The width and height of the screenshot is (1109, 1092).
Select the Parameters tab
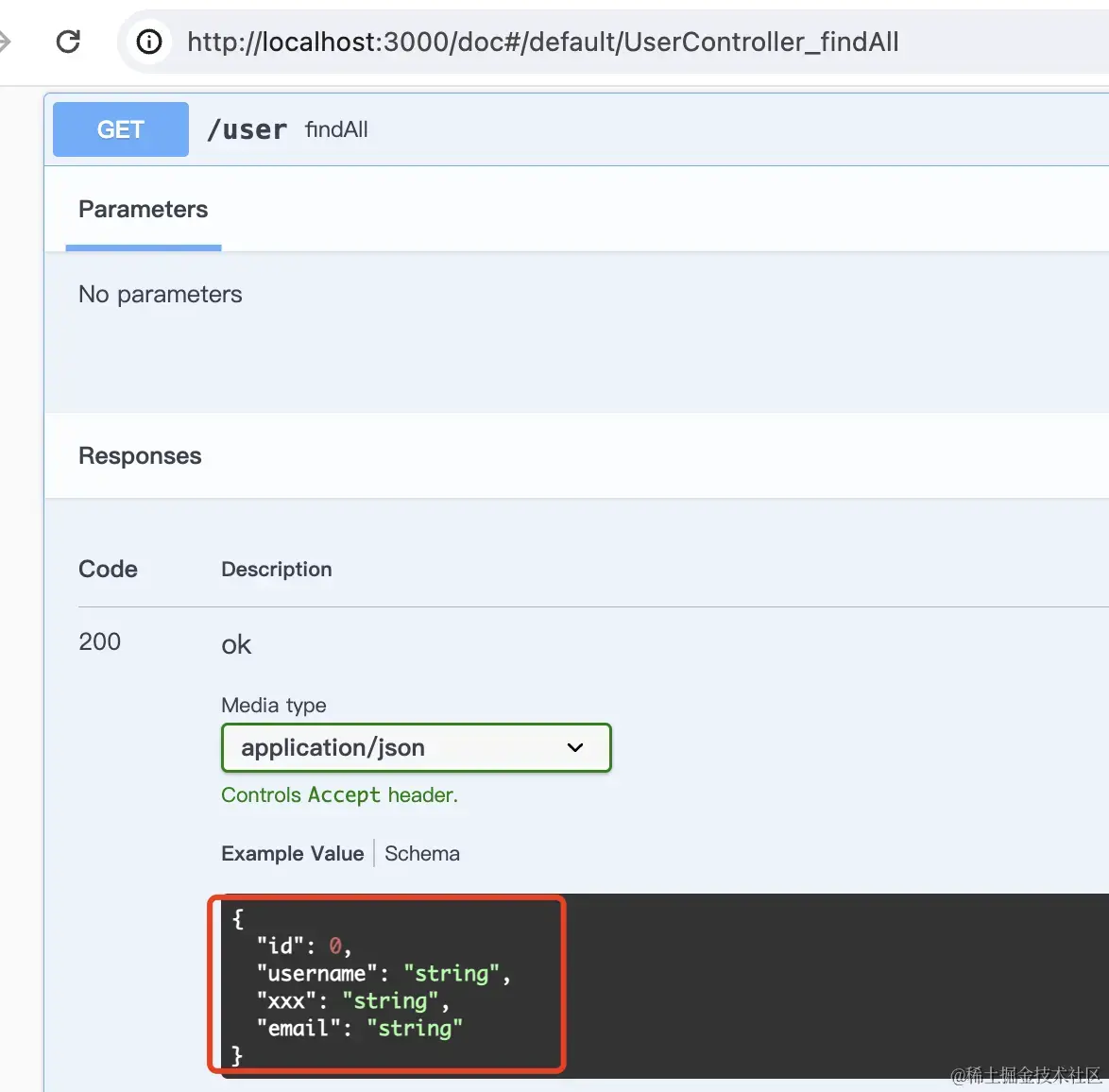[x=143, y=210]
